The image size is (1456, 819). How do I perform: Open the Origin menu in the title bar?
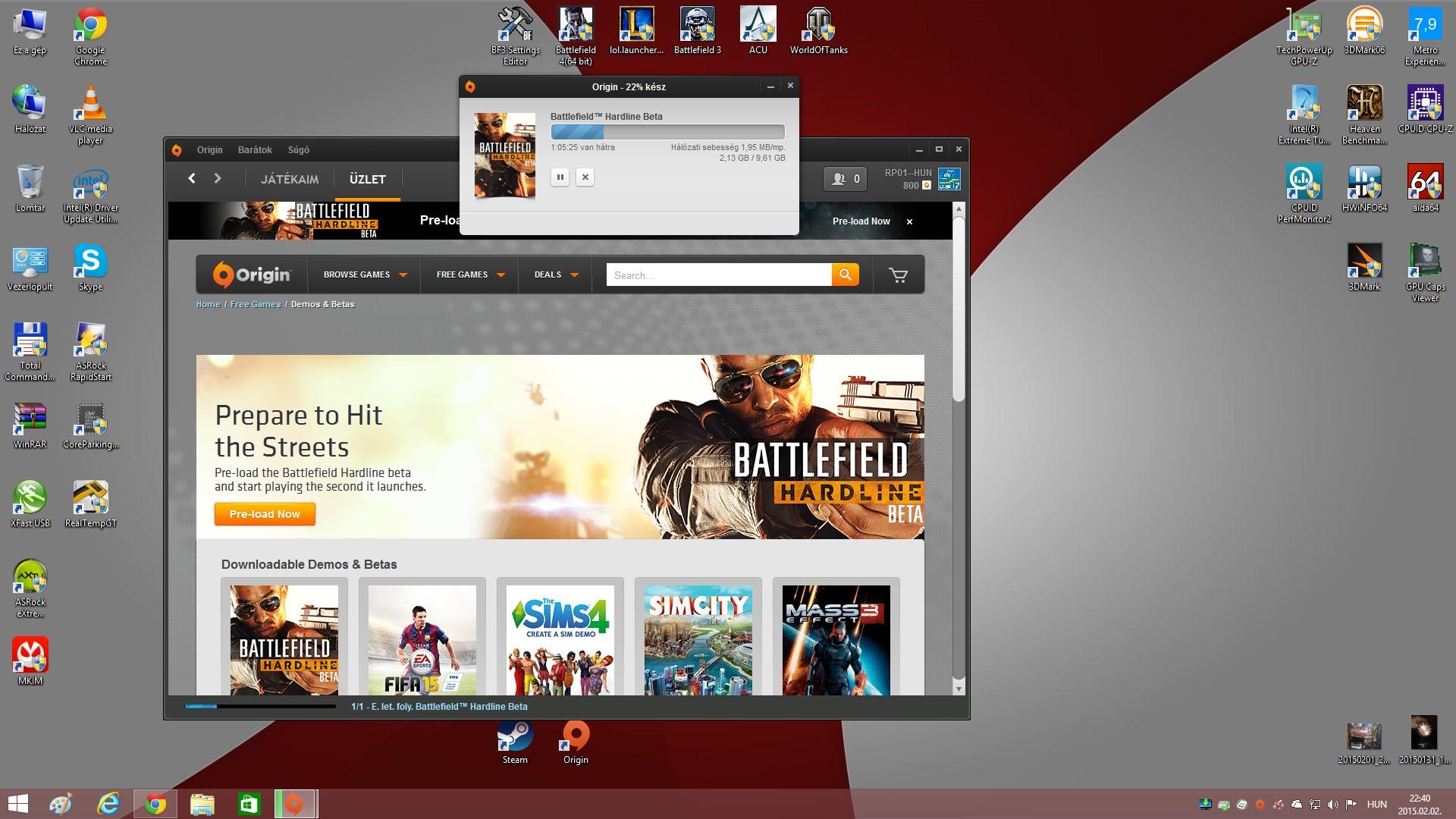(210, 150)
